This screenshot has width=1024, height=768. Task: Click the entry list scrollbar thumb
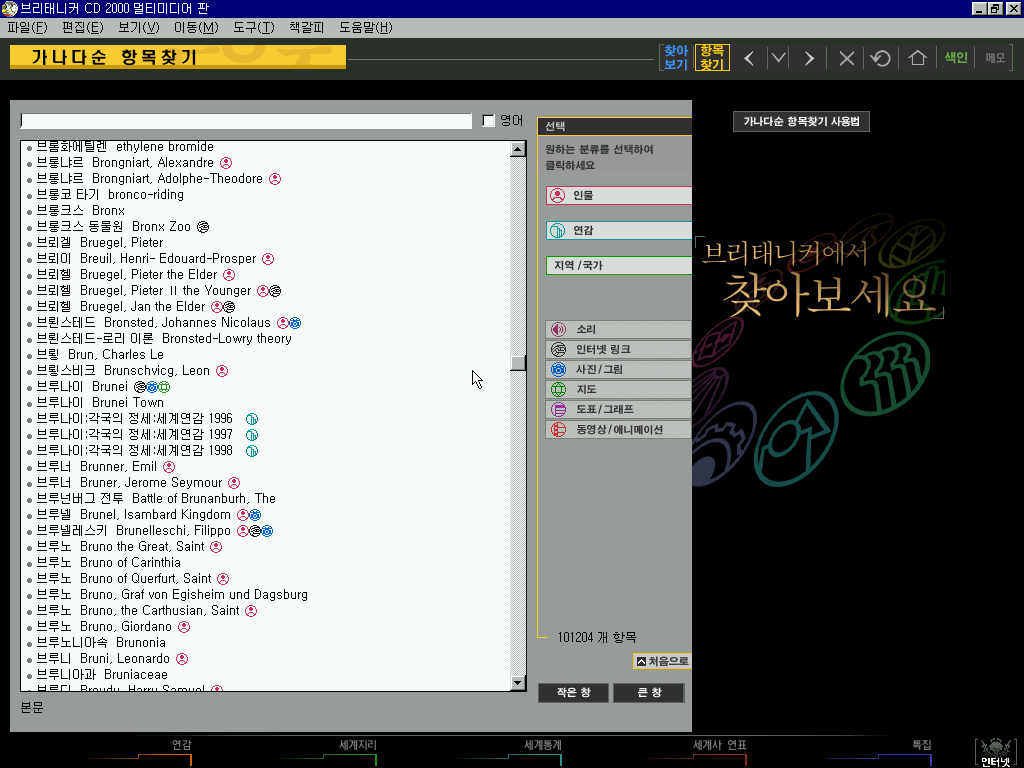pos(518,362)
